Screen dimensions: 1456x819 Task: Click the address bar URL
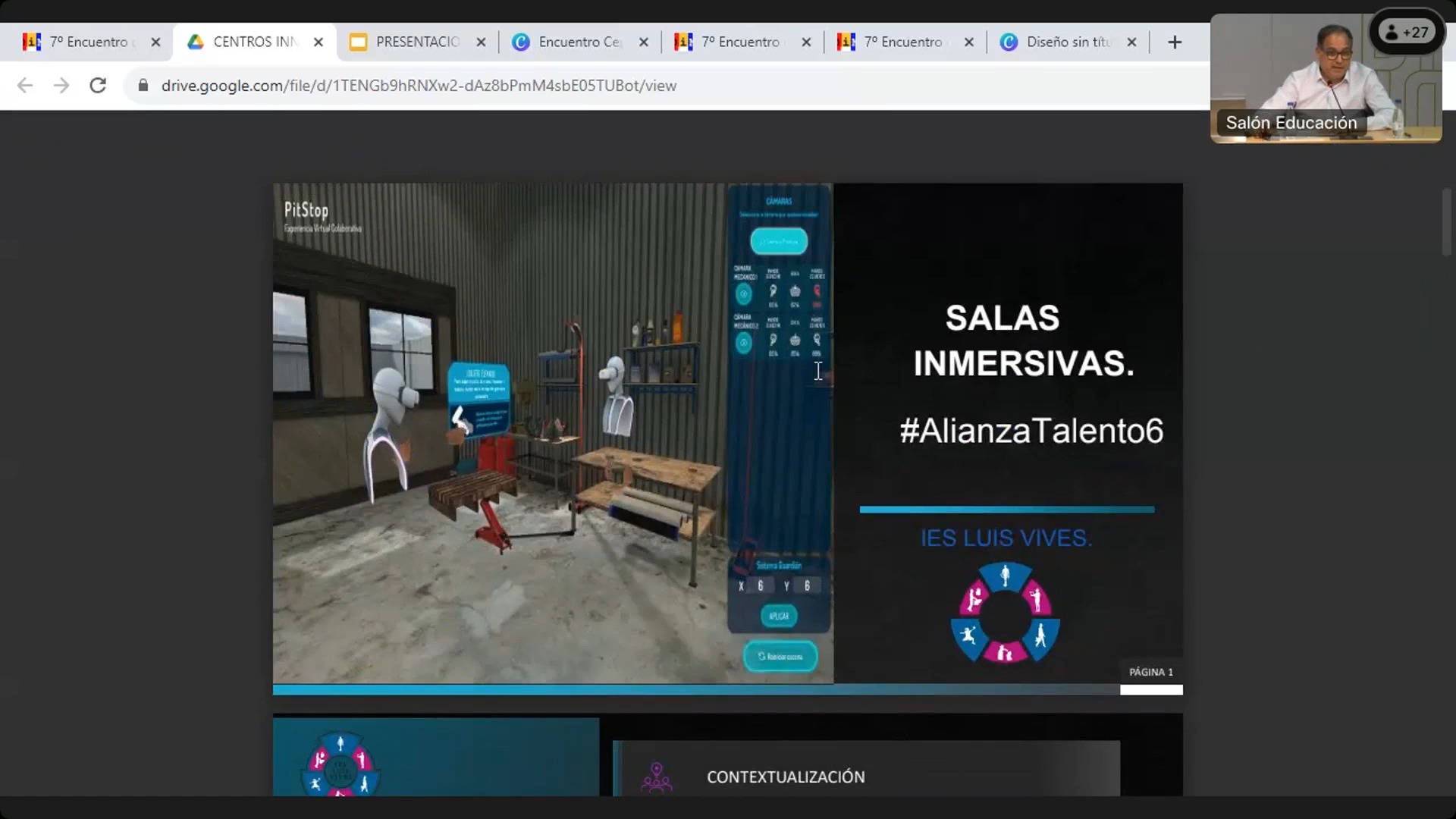[419, 86]
